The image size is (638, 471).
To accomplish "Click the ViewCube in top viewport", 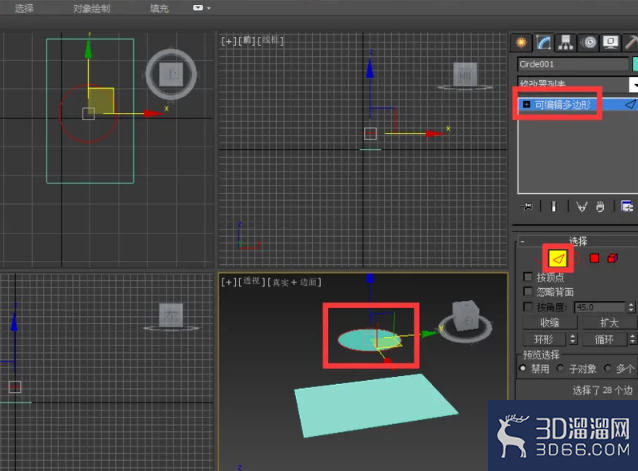I will coord(171,74).
